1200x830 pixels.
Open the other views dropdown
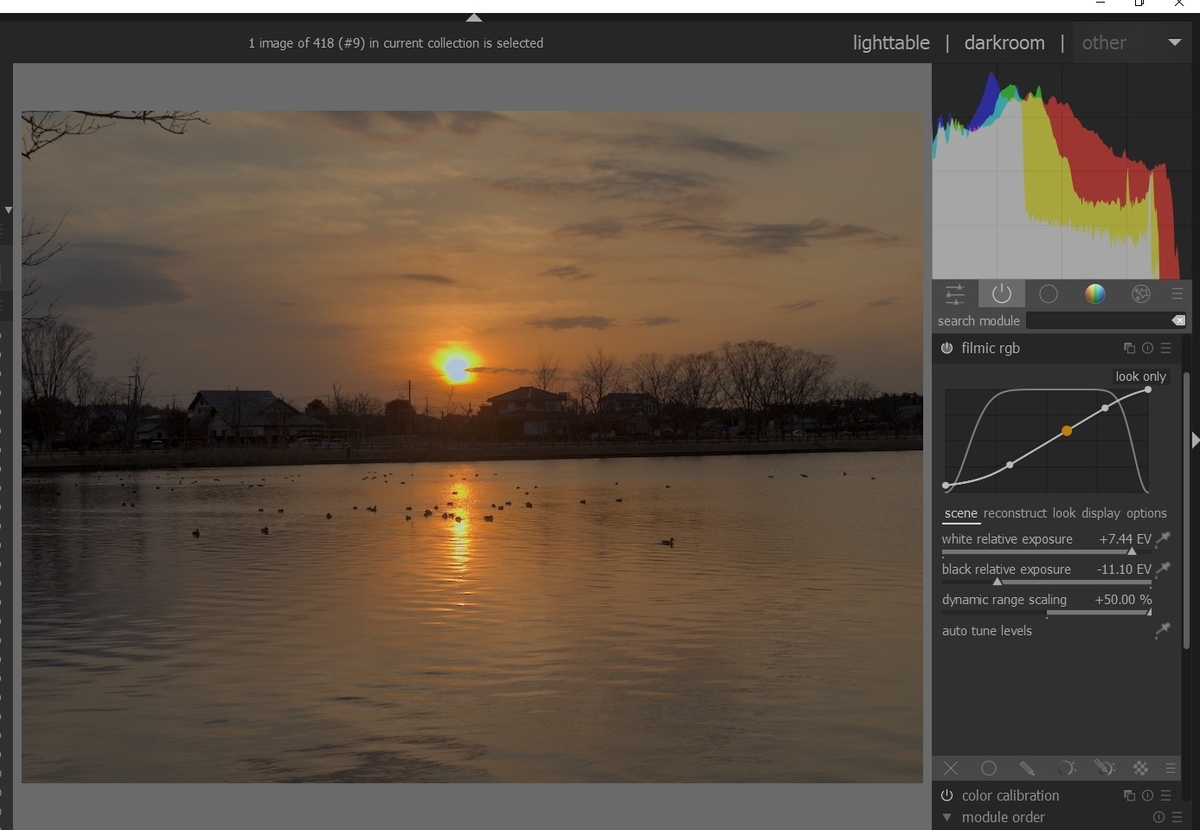click(1133, 43)
